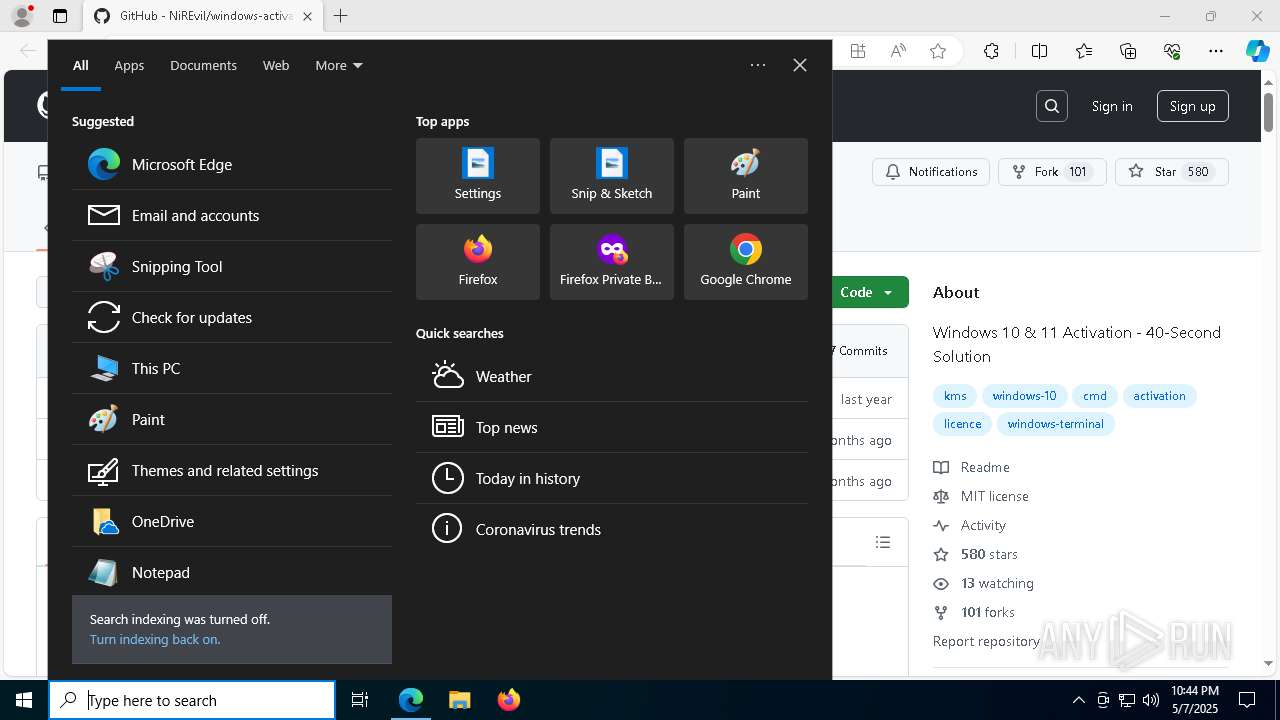Select the kms topic tag
Viewport: 1280px width, 720px height.
point(955,396)
